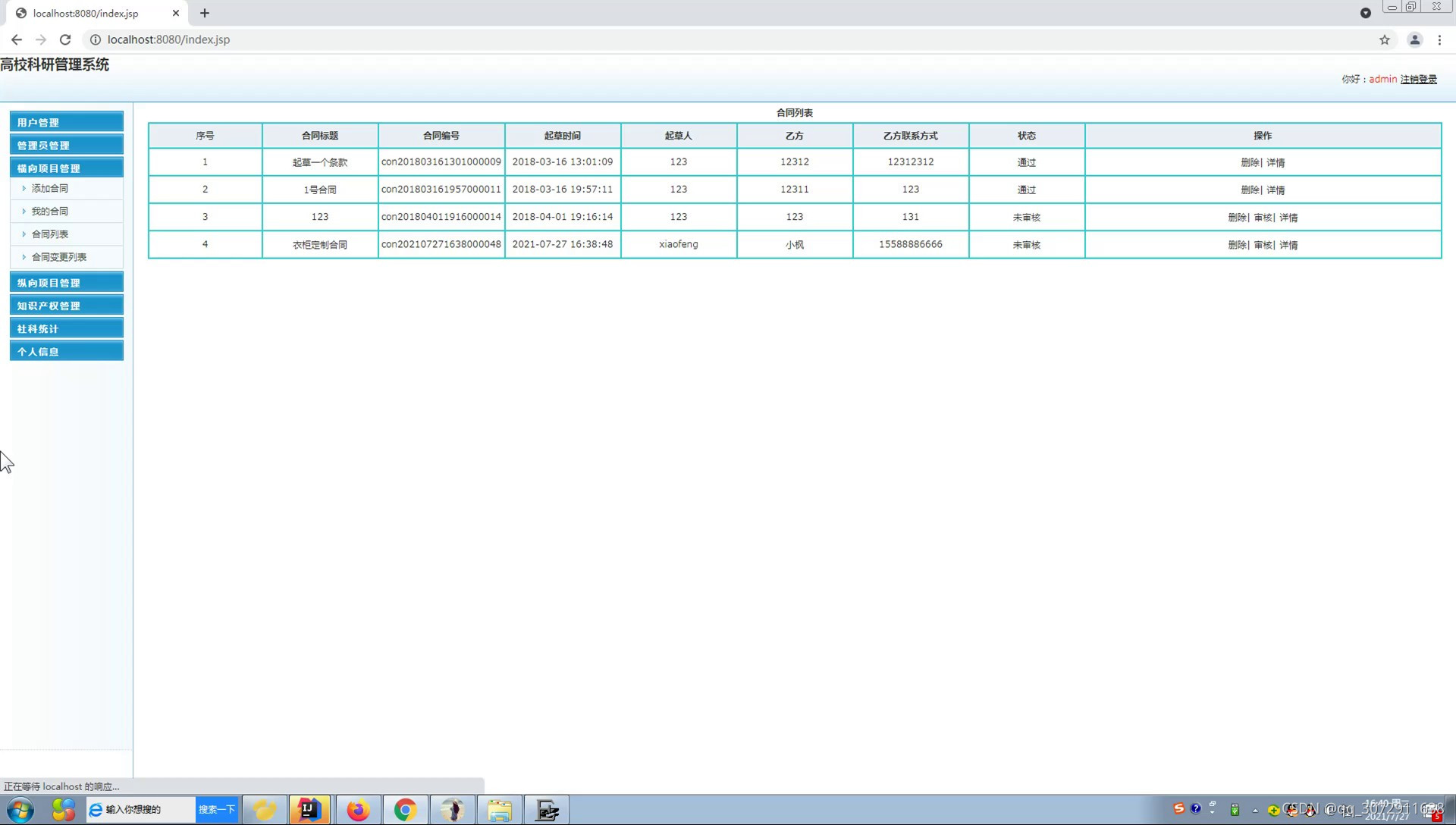This screenshot has width=1456, height=825.
Task: Delete the 起草一个条款 contract row
Action: click(1250, 162)
